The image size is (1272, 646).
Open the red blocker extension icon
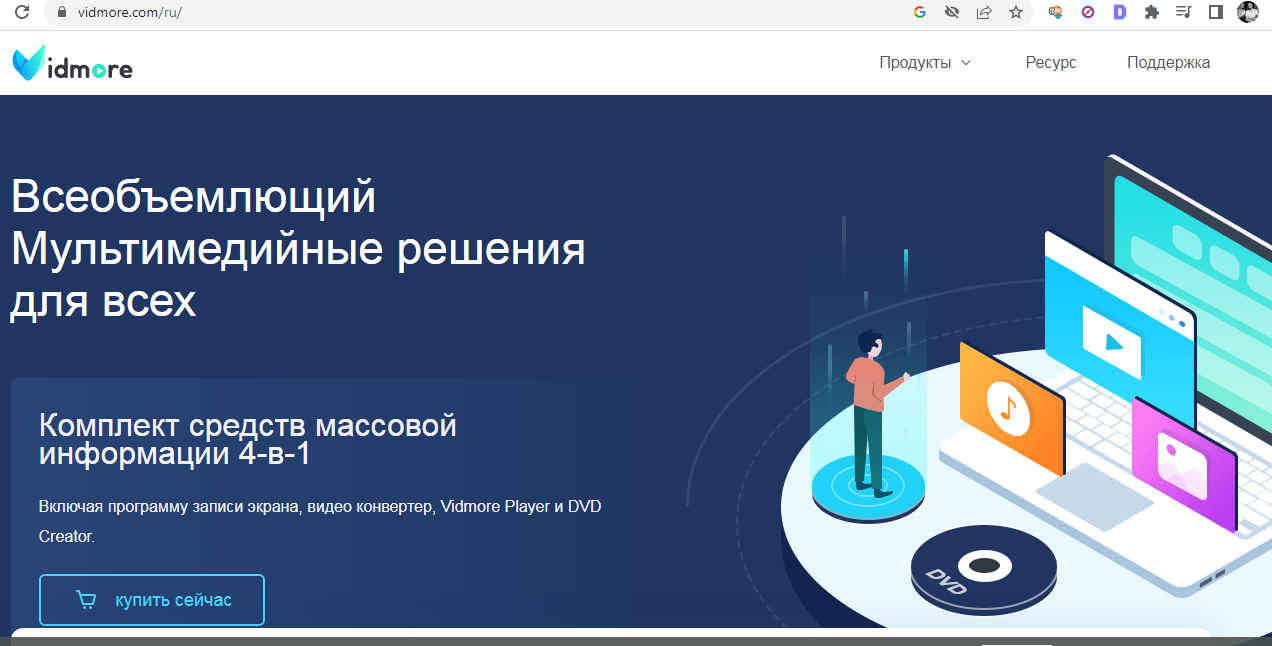click(1088, 12)
